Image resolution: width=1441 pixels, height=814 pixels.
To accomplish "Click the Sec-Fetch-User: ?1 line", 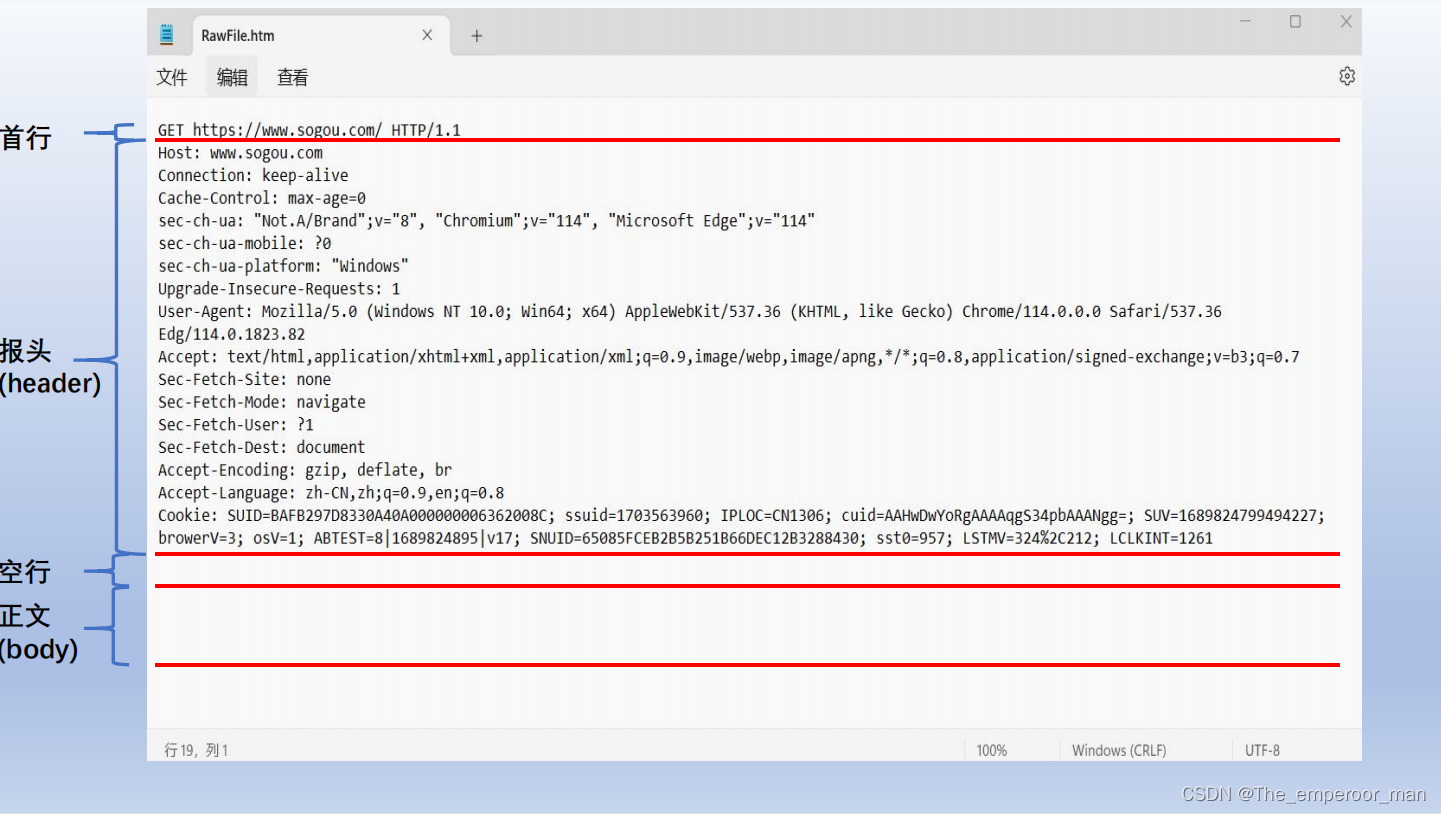I will pyautogui.click(x=236, y=425).
